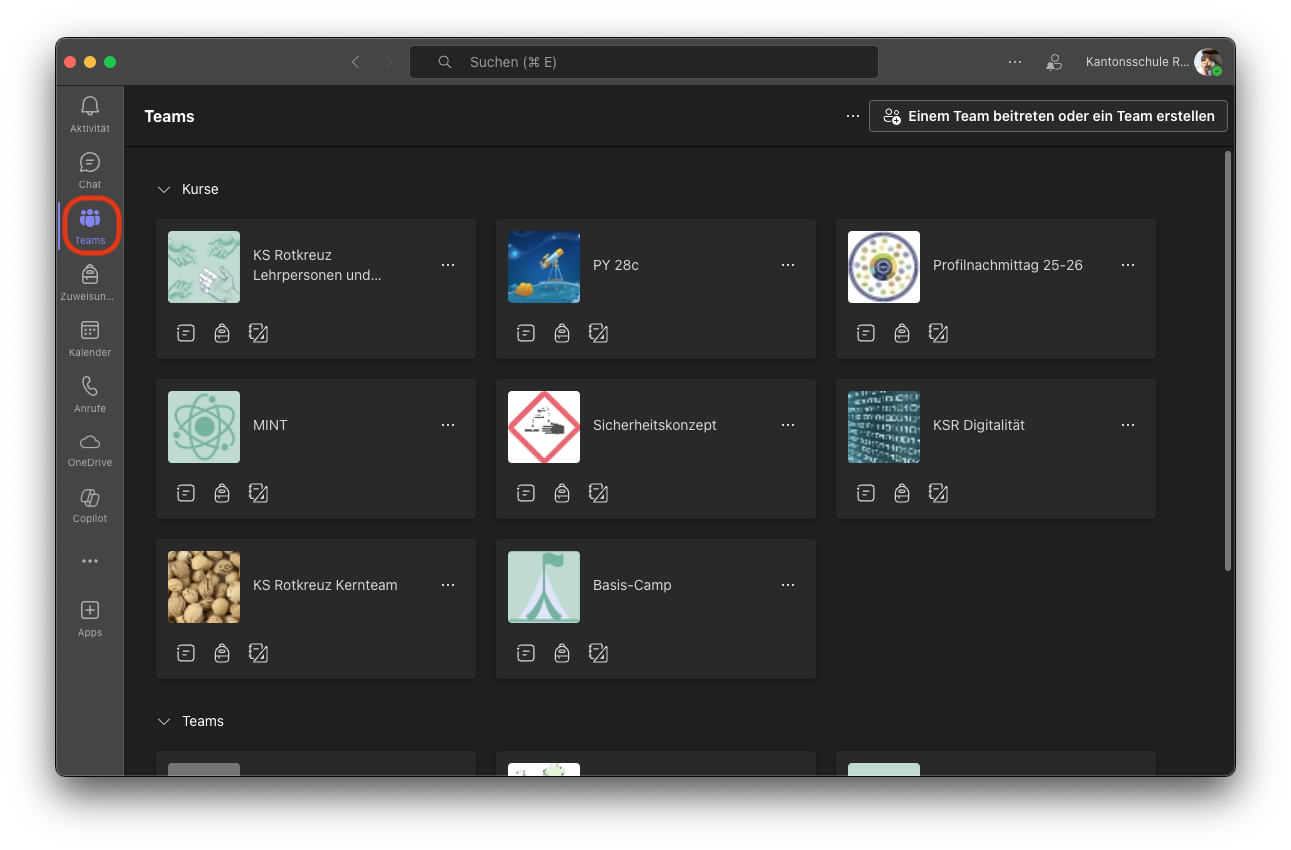
Task: Launch Copilot from the sidebar
Action: point(90,506)
